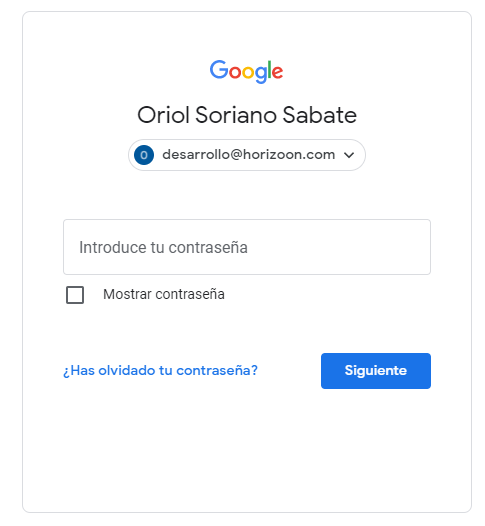Click the 'Mostrar contraseña' label text
485x526 pixels.
pos(164,294)
